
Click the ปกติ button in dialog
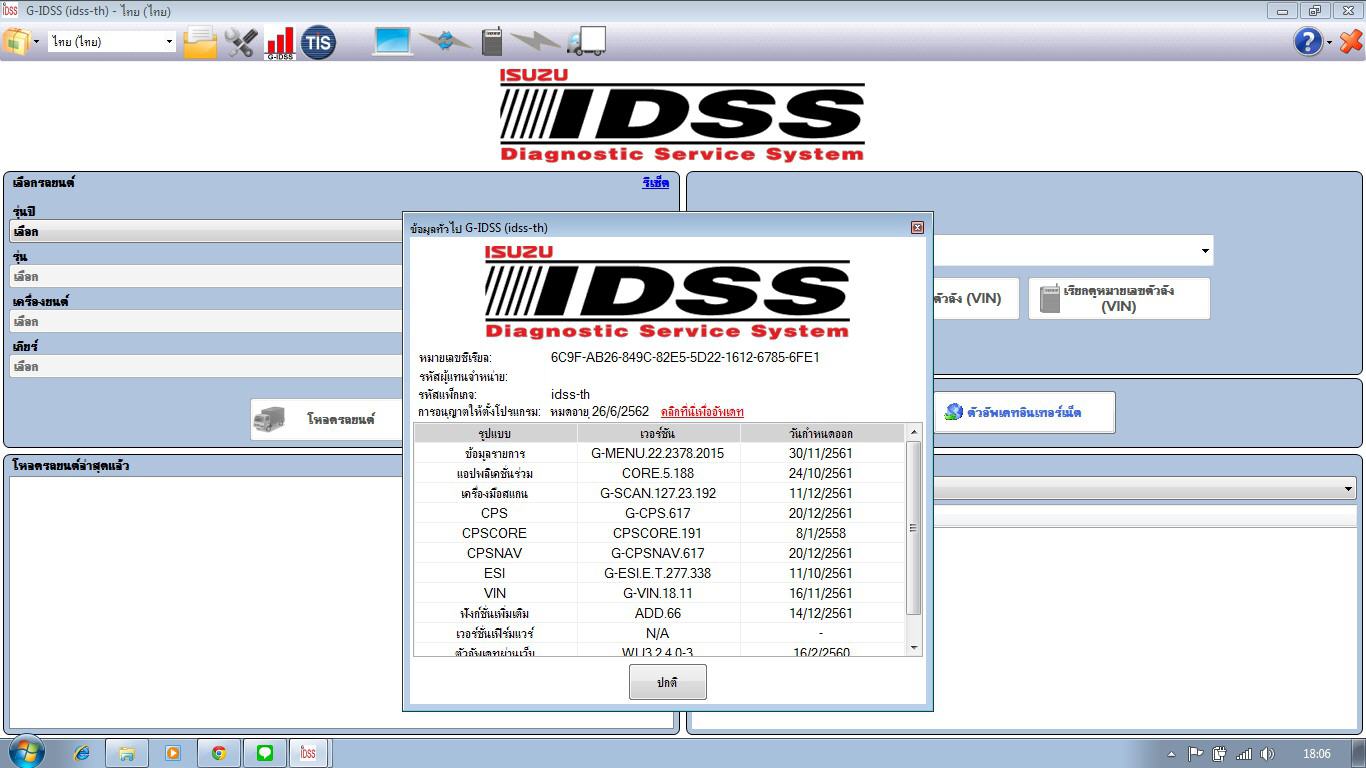[668, 682]
